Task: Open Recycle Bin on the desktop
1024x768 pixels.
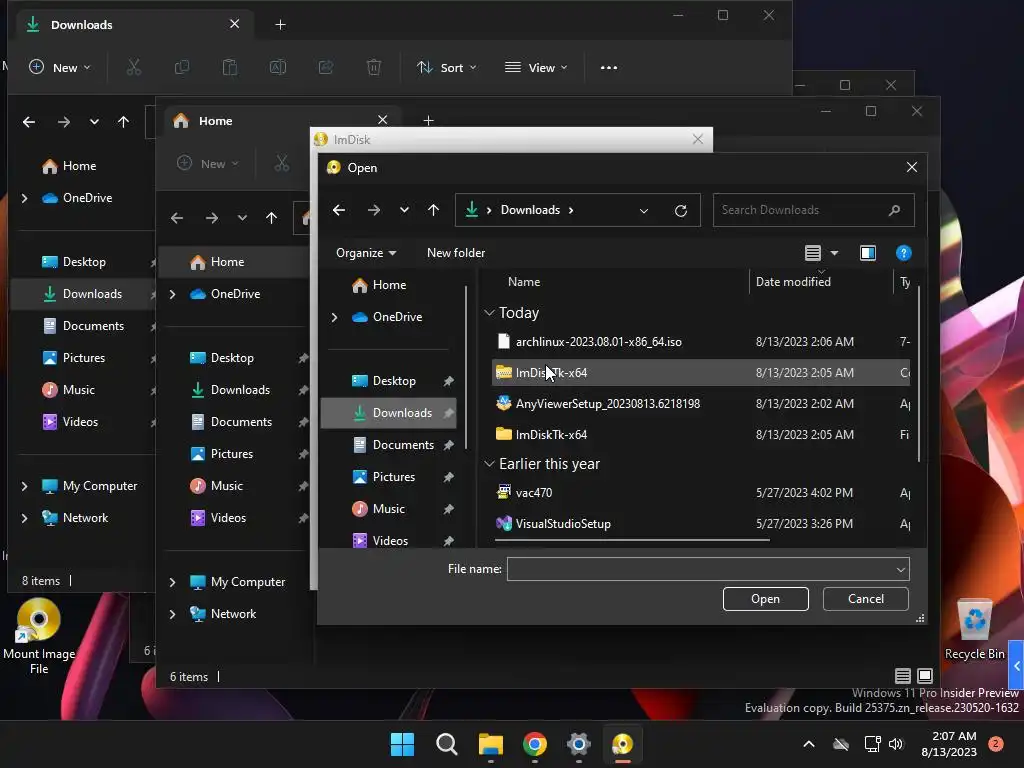Action: point(974,630)
